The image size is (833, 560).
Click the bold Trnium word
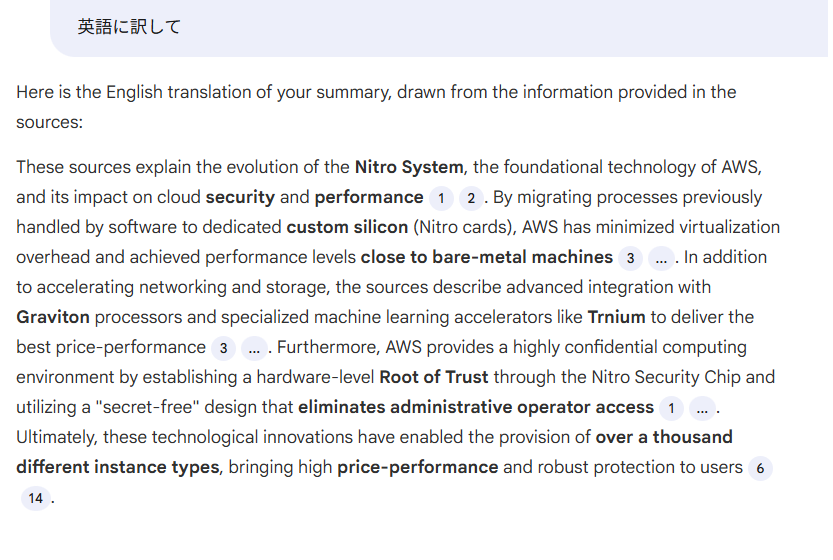pos(616,317)
